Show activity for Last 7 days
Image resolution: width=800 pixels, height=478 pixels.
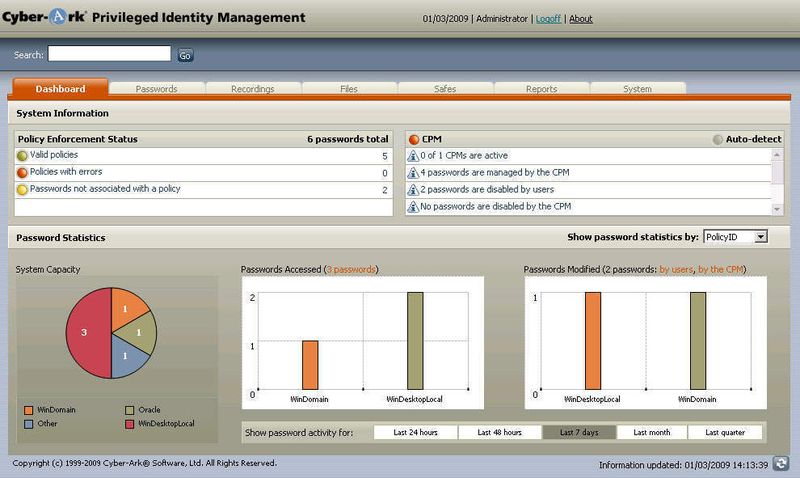pyautogui.click(x=579, y=432)
